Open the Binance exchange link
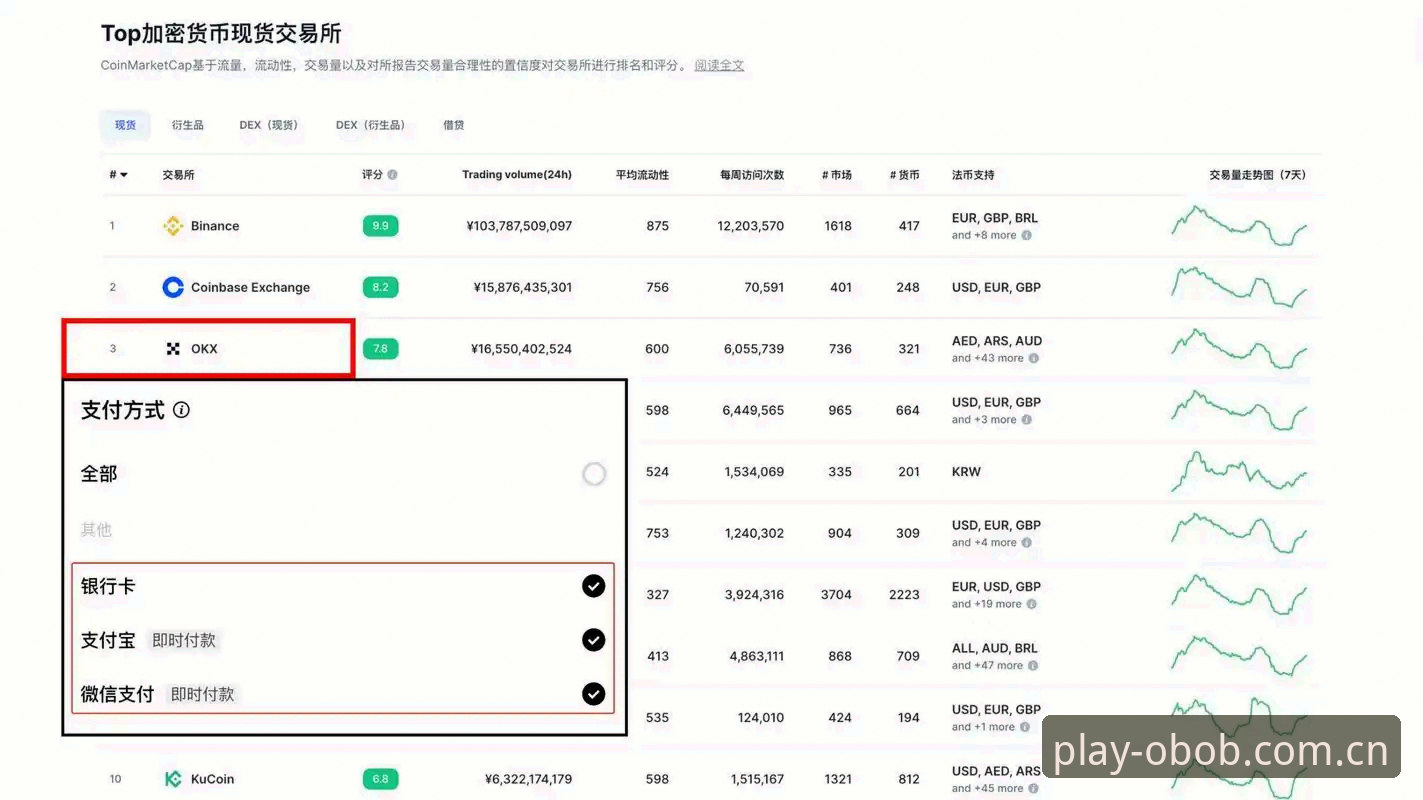Screen dimensions: 1423x800 click(x=215, y=226)
